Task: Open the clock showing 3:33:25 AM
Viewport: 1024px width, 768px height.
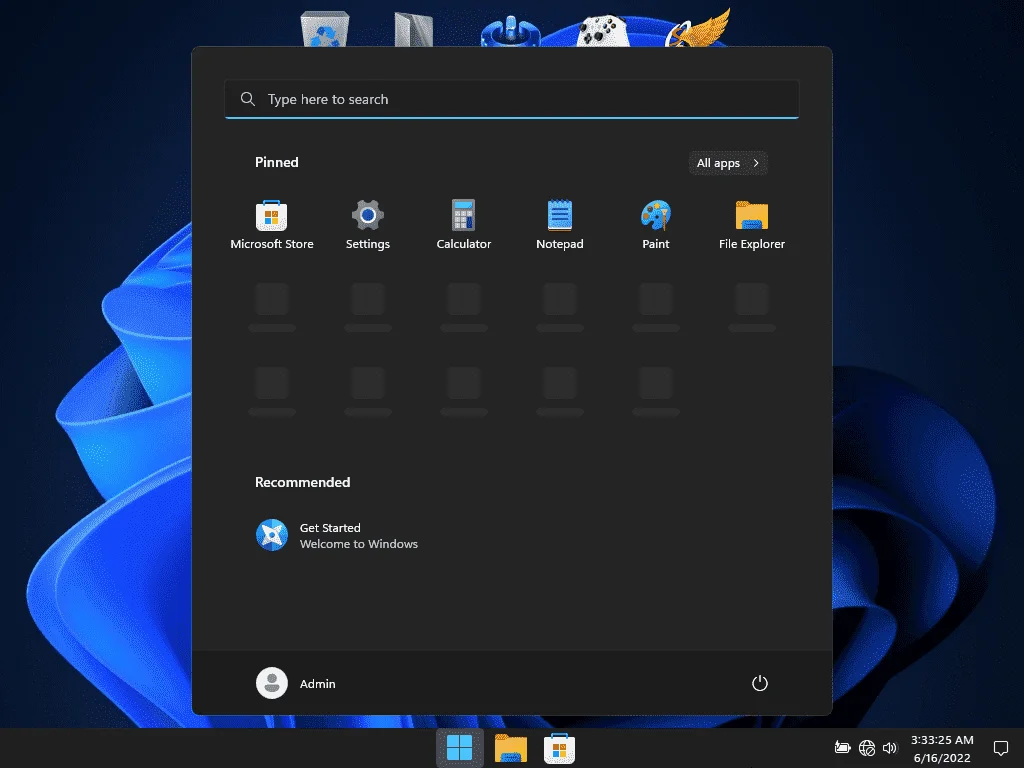Action: point(942,740)
